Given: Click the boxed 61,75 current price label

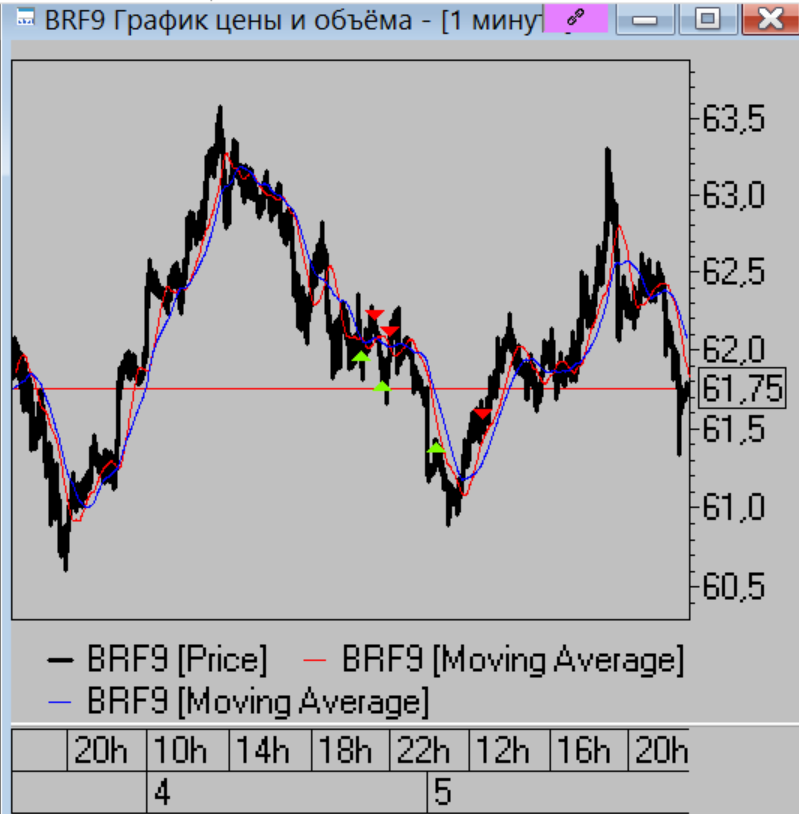Looking at the screenshot, I should [x=742, y=388].
